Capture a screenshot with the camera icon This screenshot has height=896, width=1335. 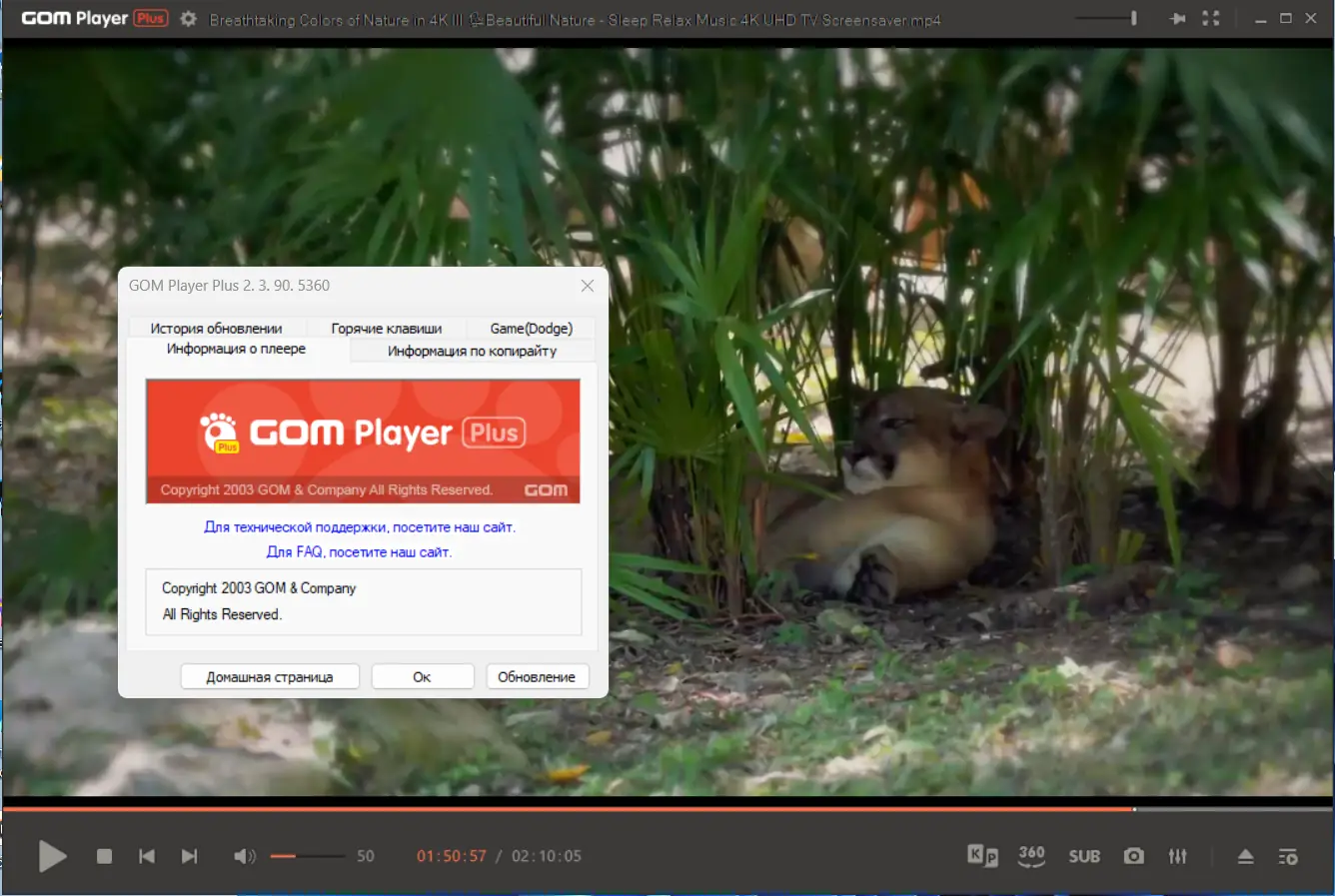tap(1133, 856)
